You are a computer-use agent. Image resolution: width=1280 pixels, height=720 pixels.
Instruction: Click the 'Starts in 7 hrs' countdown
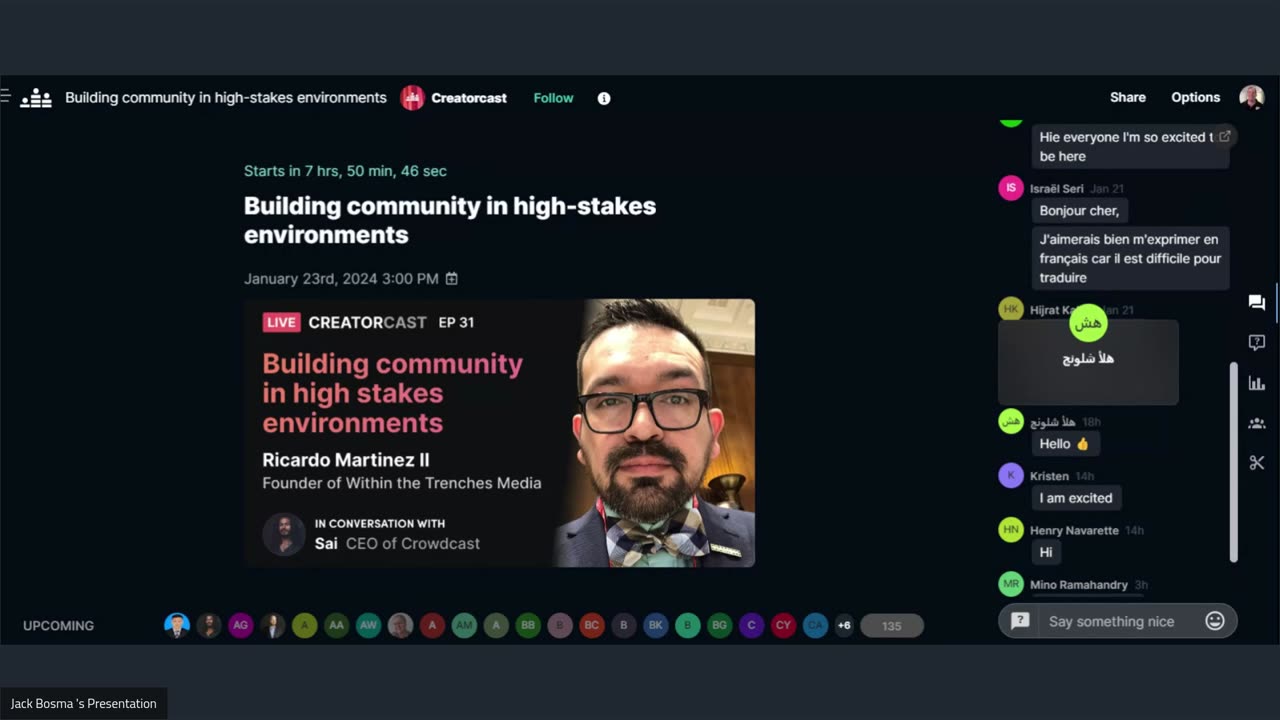(345, 171)
